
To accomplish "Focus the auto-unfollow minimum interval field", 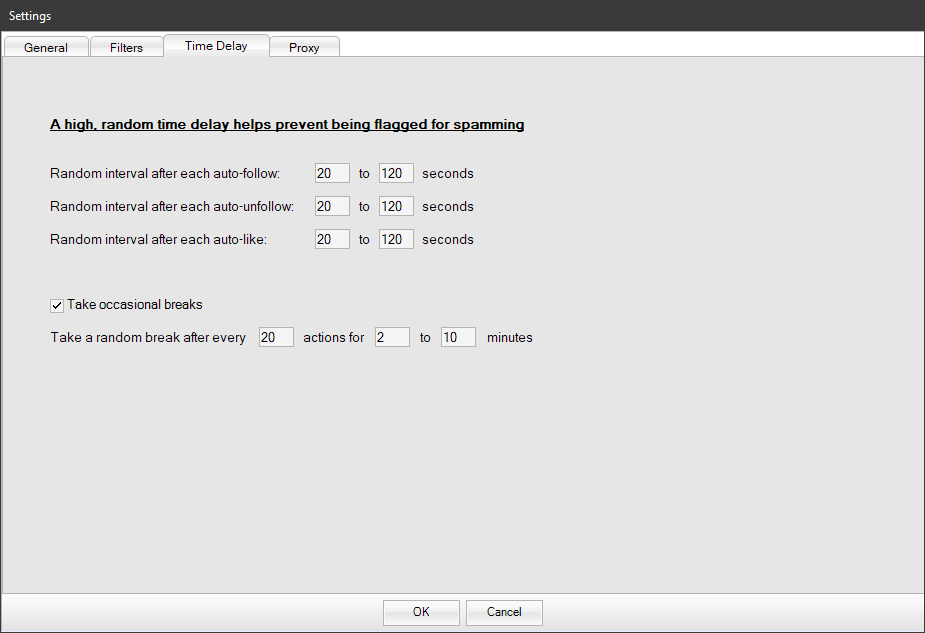I will point(332,206).
